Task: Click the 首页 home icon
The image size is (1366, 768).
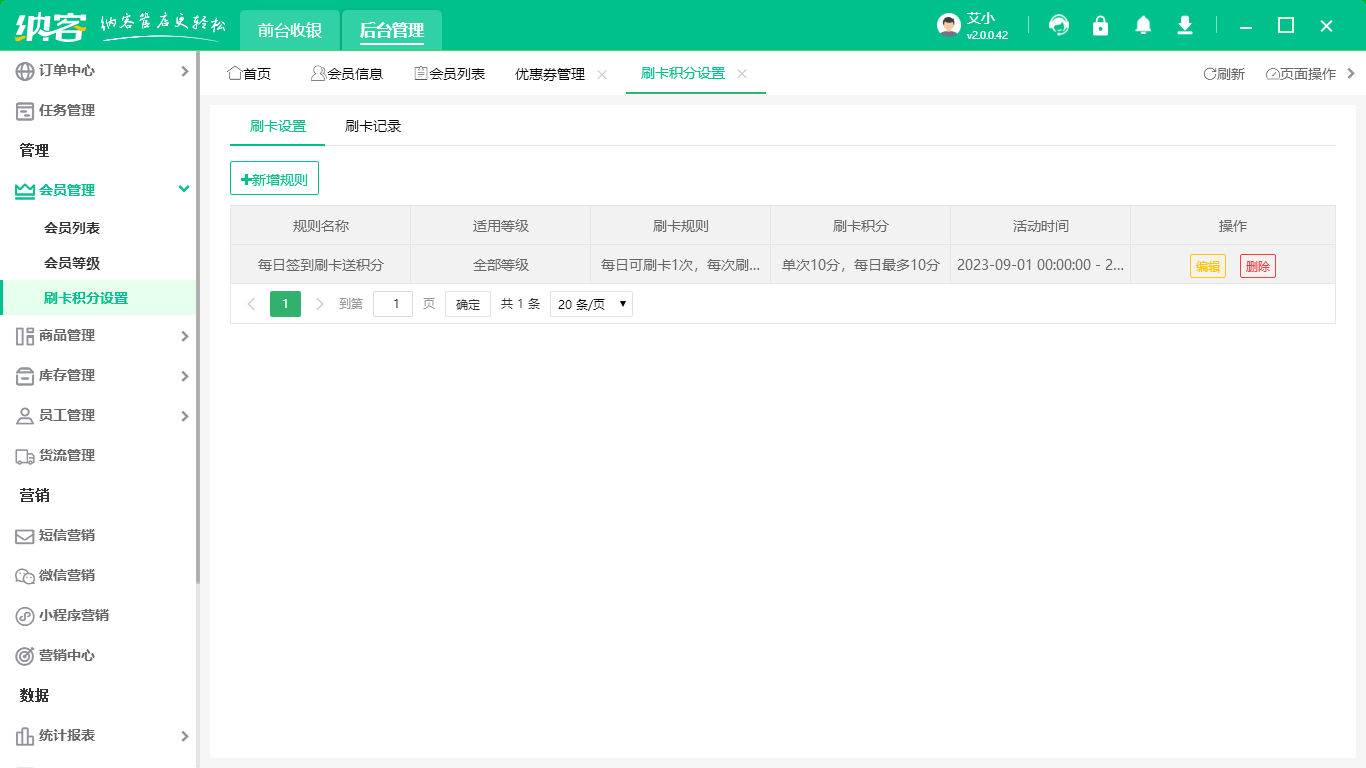Action: tap(235, 73)
